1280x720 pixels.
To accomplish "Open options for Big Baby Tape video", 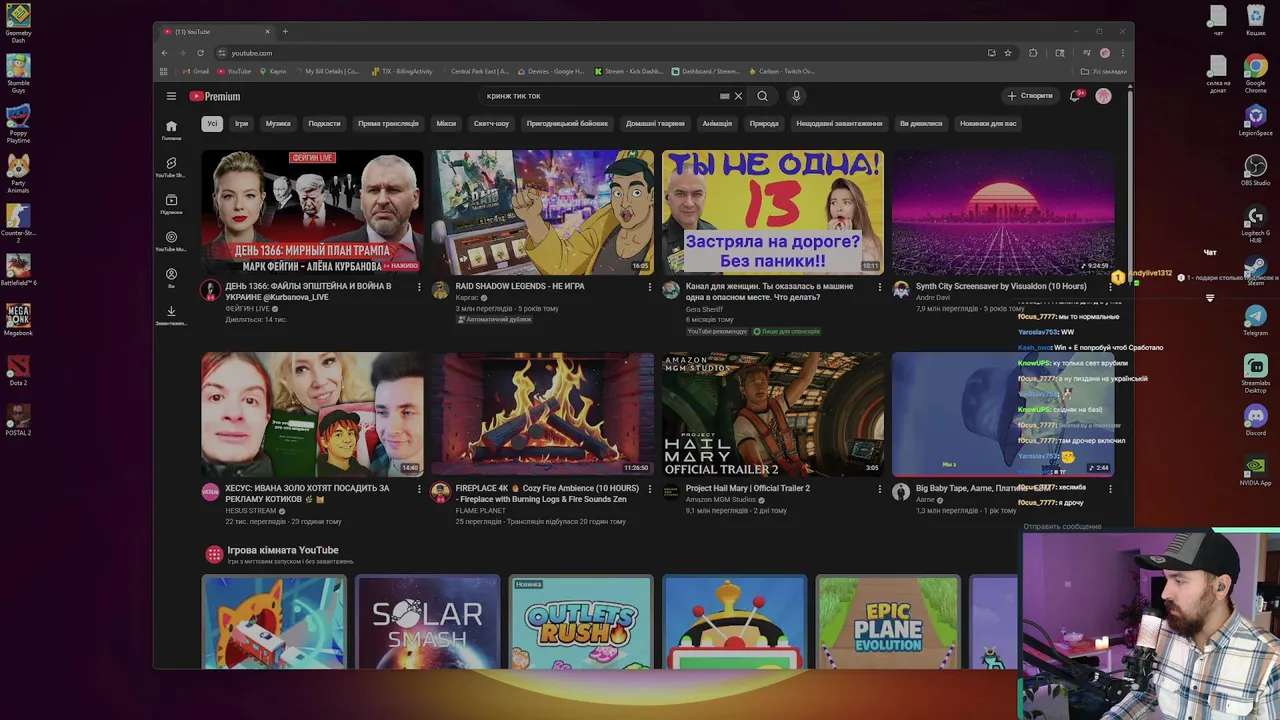I will pos(1110,489).
